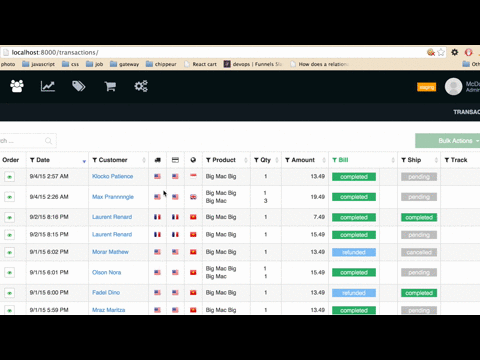Sort the Amount column header
Image resolution: width=480 pixels, height=360 pixels.
(x=305, y=160)
